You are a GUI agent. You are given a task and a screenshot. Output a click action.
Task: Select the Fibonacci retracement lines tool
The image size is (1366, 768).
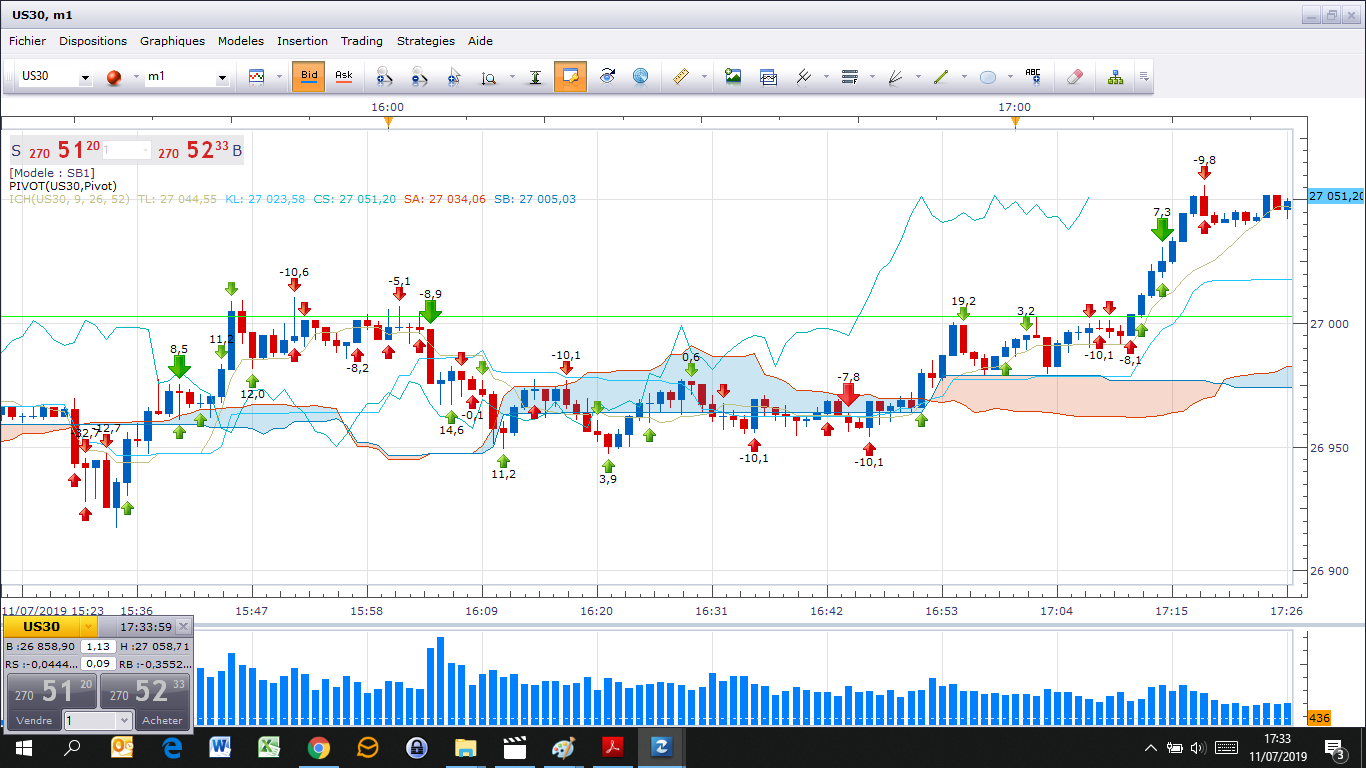click(x=850, y=77)
